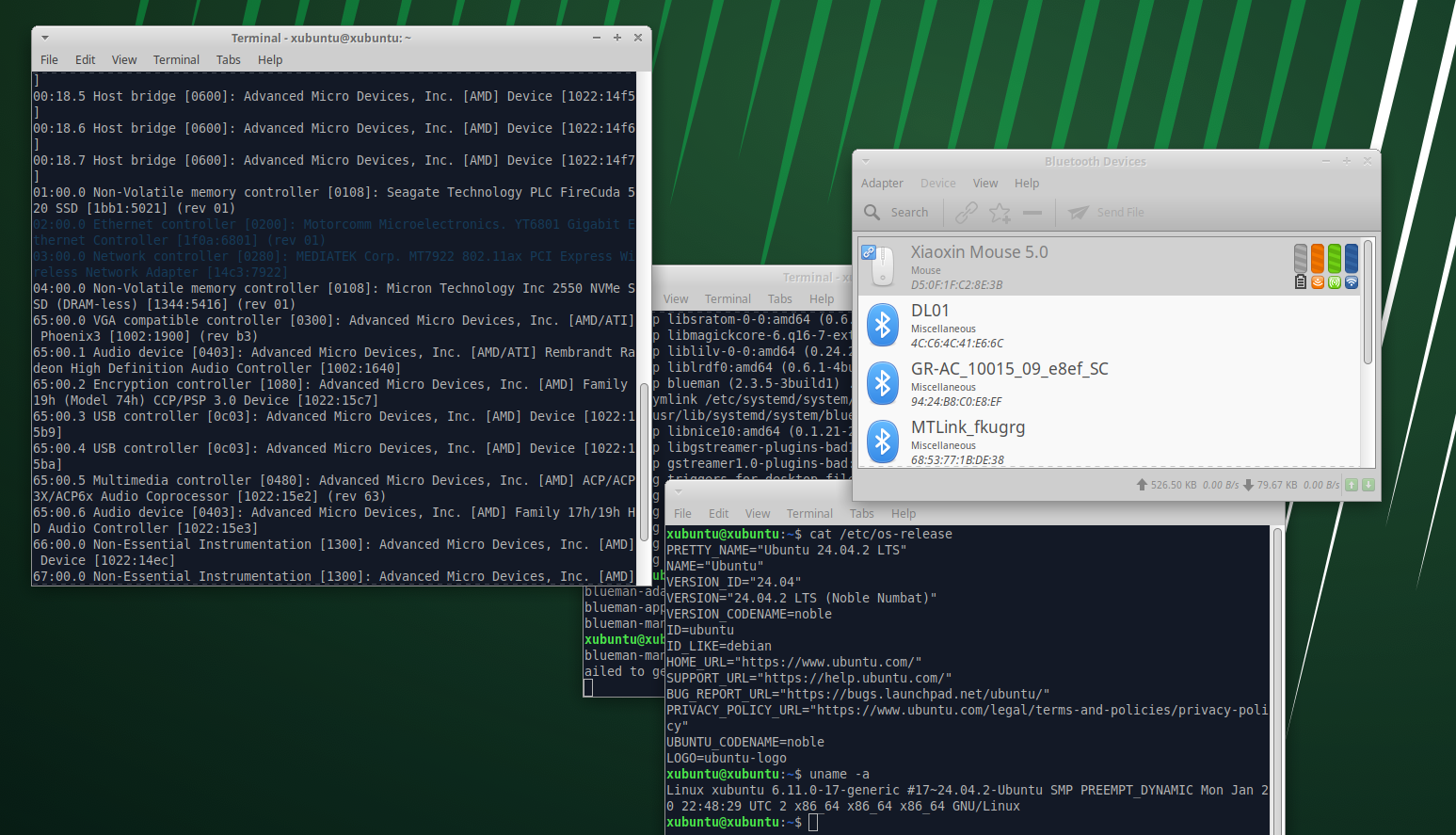Open Device menu in Bluetooth Devices

point(937,184)
